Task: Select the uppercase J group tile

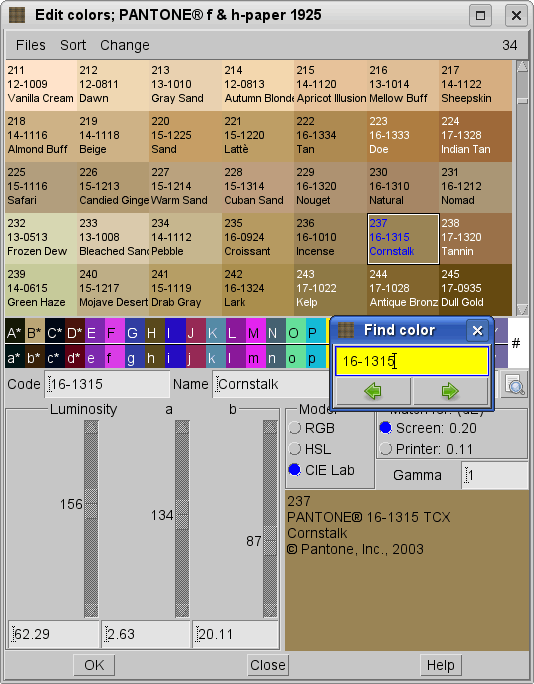Action: (195, 333)
